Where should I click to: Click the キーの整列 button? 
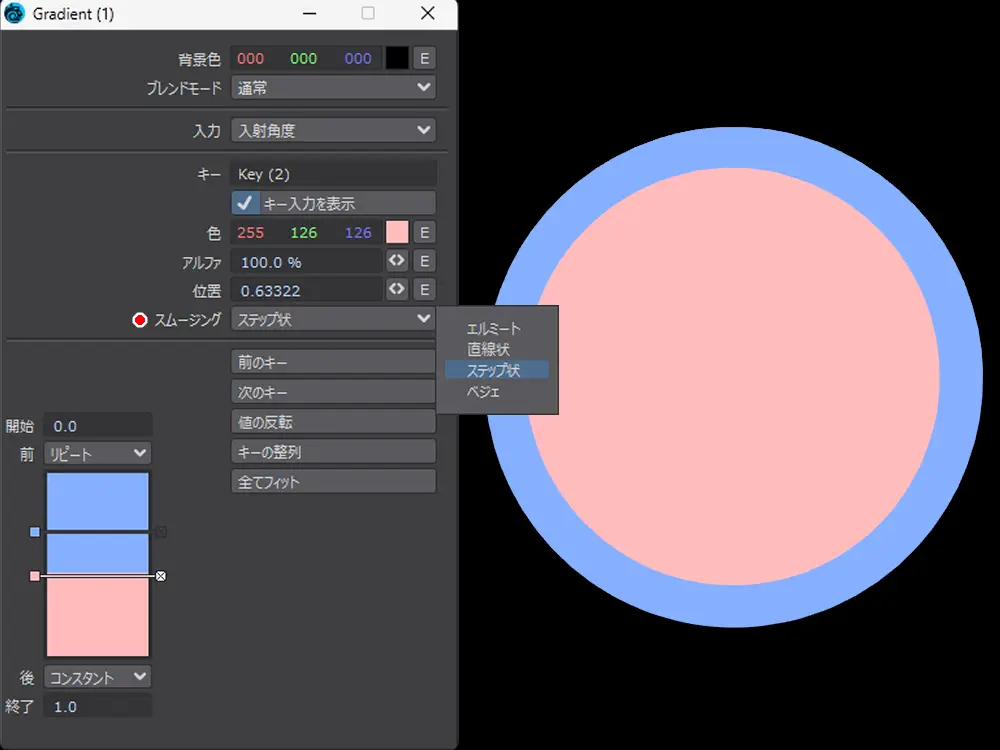(x=333, y=452)
